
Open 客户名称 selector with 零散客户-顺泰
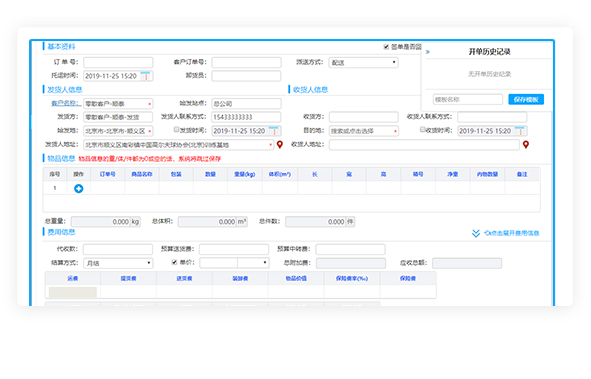118,104
